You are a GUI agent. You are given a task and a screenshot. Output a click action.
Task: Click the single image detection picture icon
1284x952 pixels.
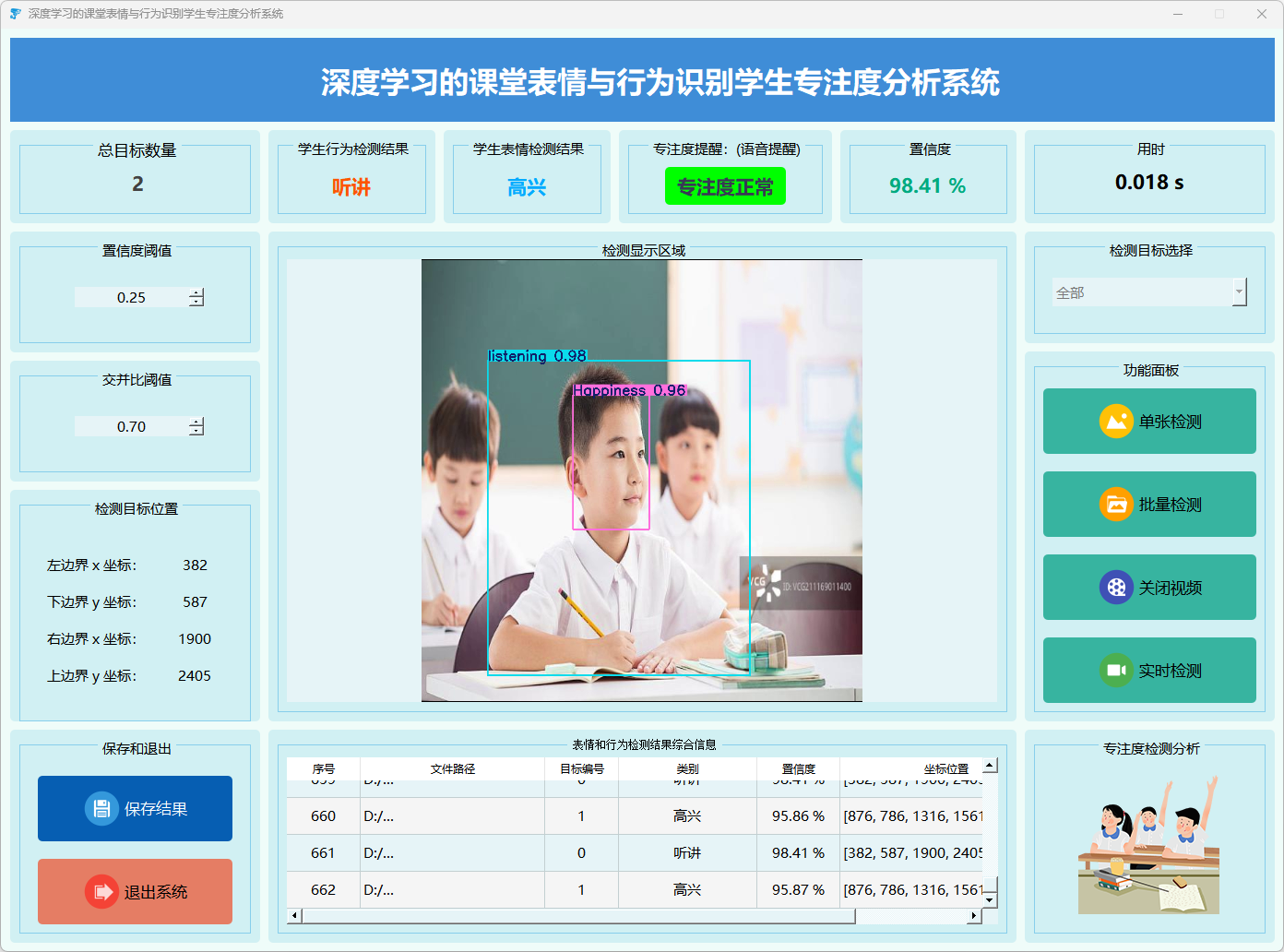point(1116,422)
